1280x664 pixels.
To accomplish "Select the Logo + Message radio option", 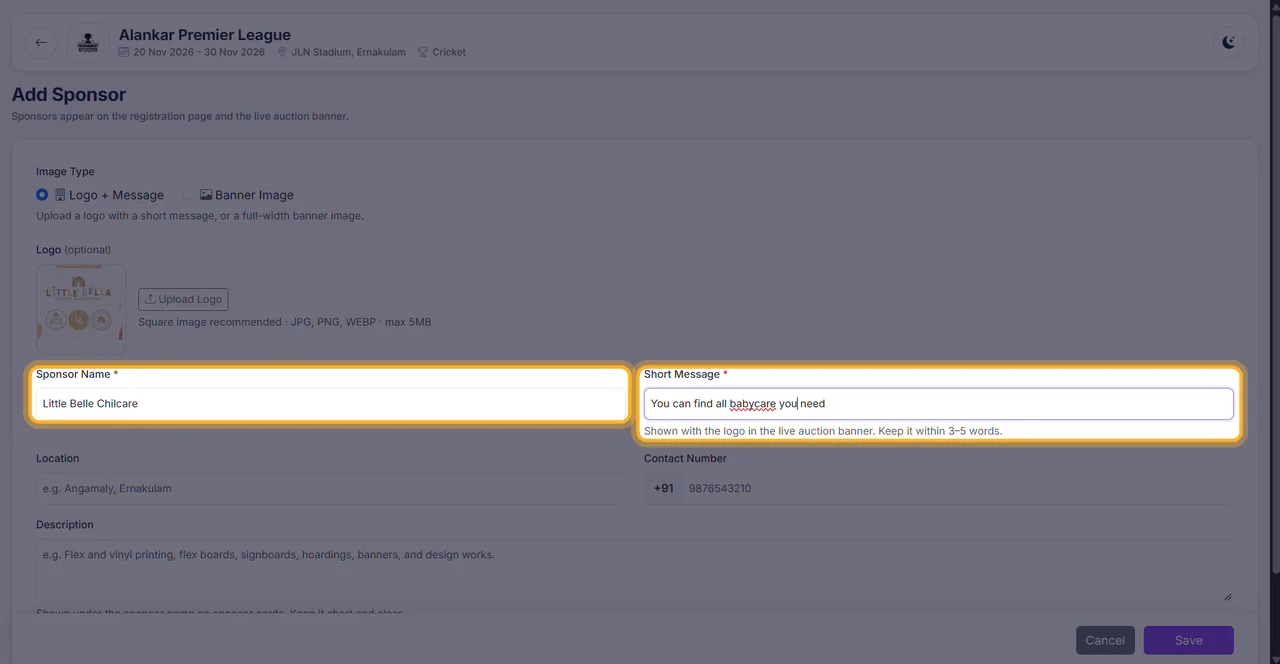I will tap(42, 195).
